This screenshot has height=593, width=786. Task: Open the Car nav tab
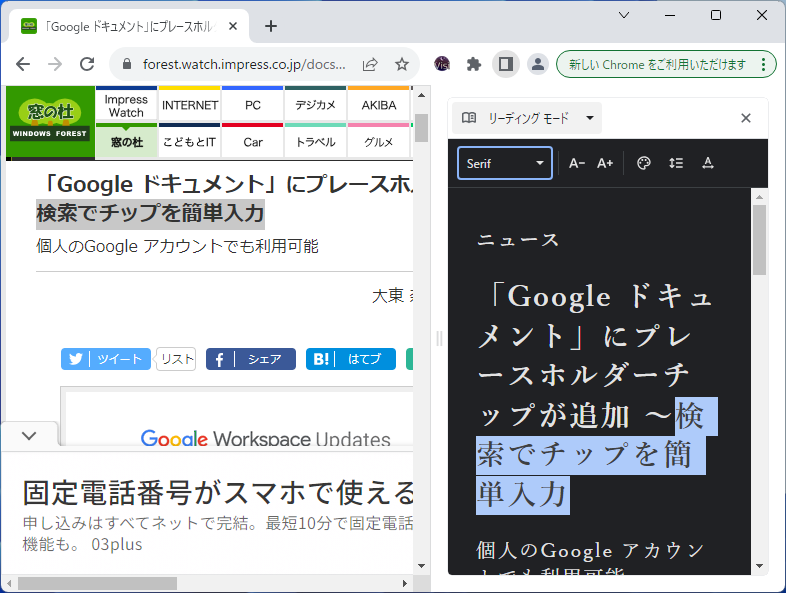253,141
